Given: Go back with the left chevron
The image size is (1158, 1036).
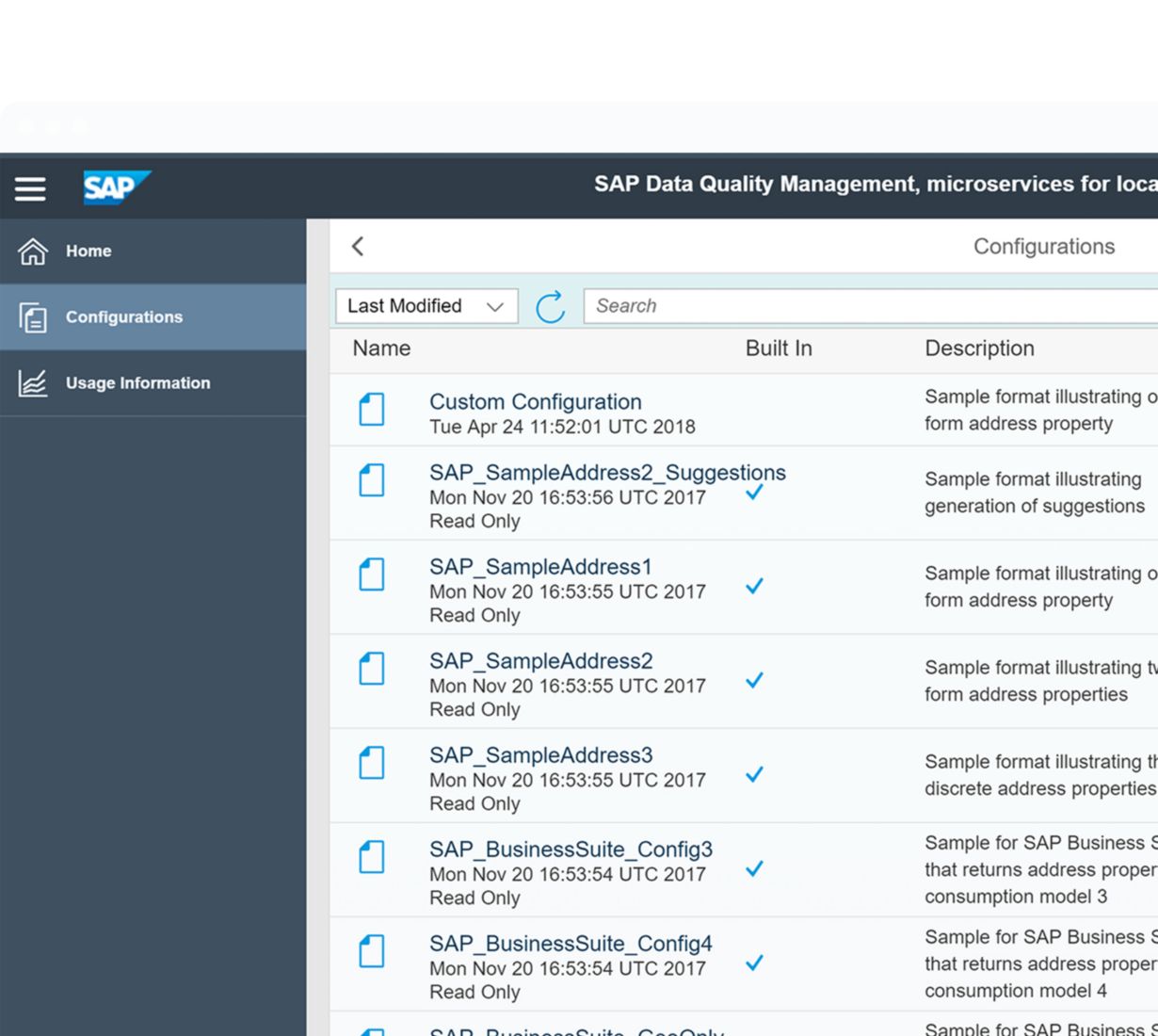Looking at the screenshot, I should (358, 247).
